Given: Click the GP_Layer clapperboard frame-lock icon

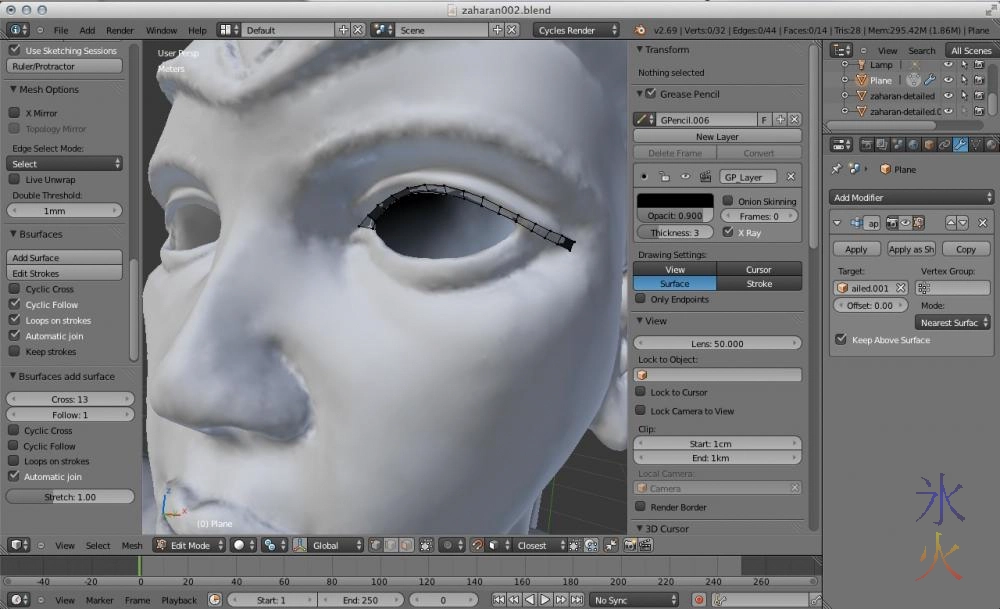Looking at the screenshot, I should coord(706,177).
